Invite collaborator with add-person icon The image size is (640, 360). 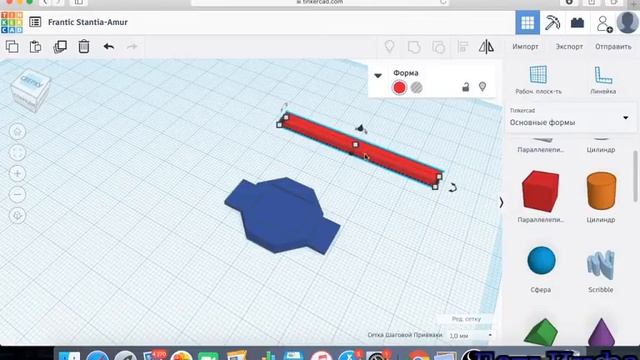[604, 24]
